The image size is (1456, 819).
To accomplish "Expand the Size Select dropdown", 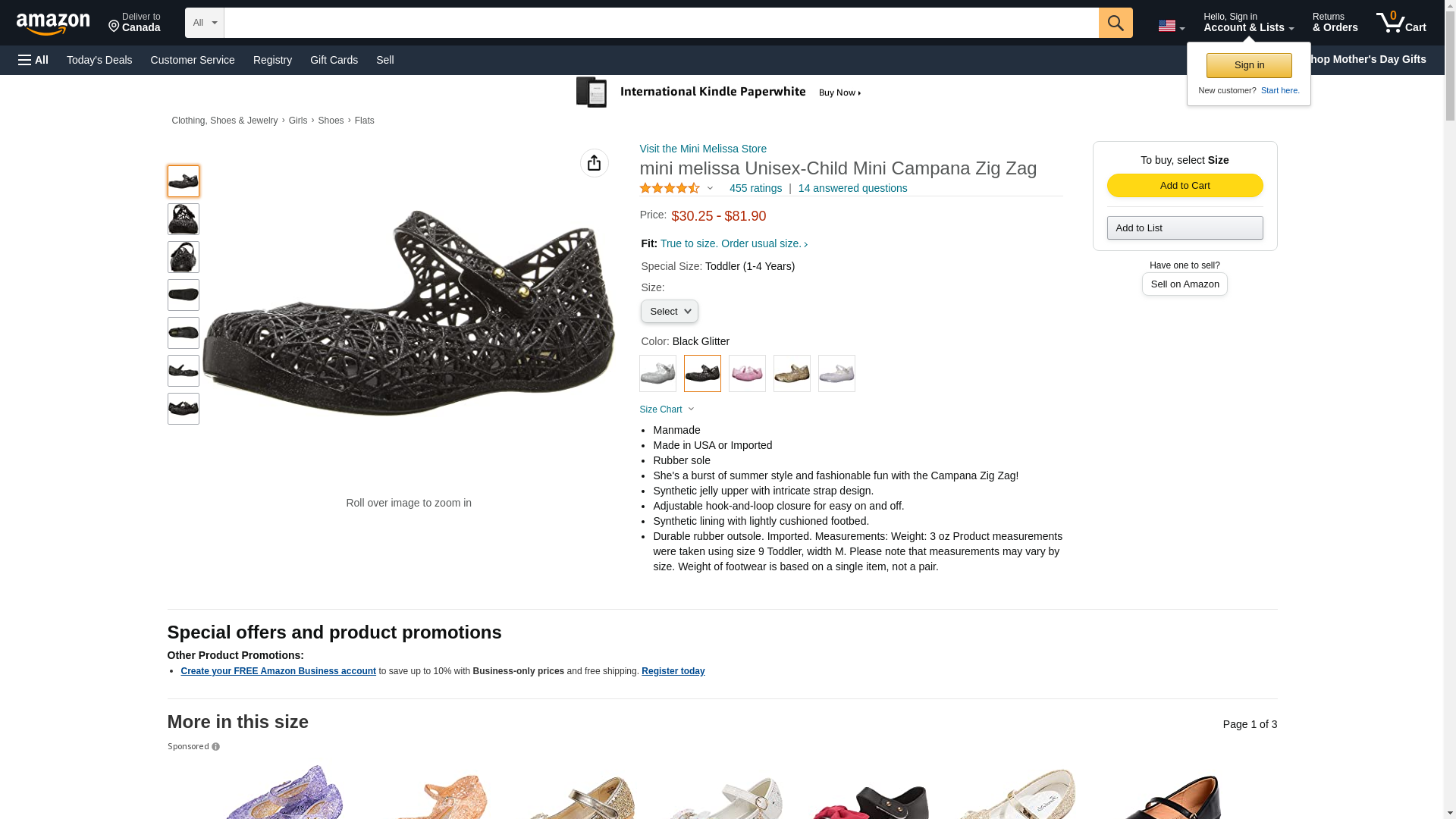I will 669,312.
